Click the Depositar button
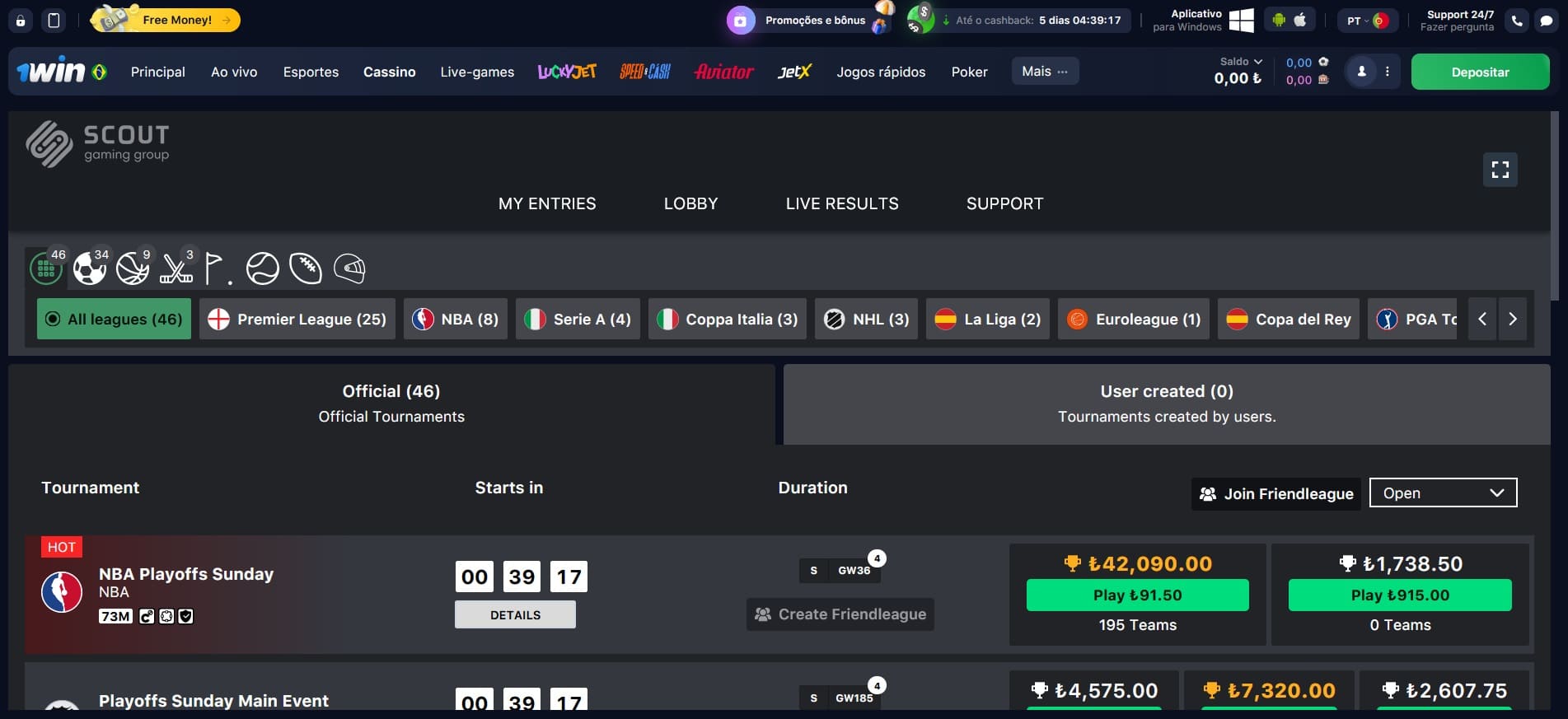Image resolution: width=1568 pixels, height=719 pixels. pyautogui.click(x=1480, y=72)
